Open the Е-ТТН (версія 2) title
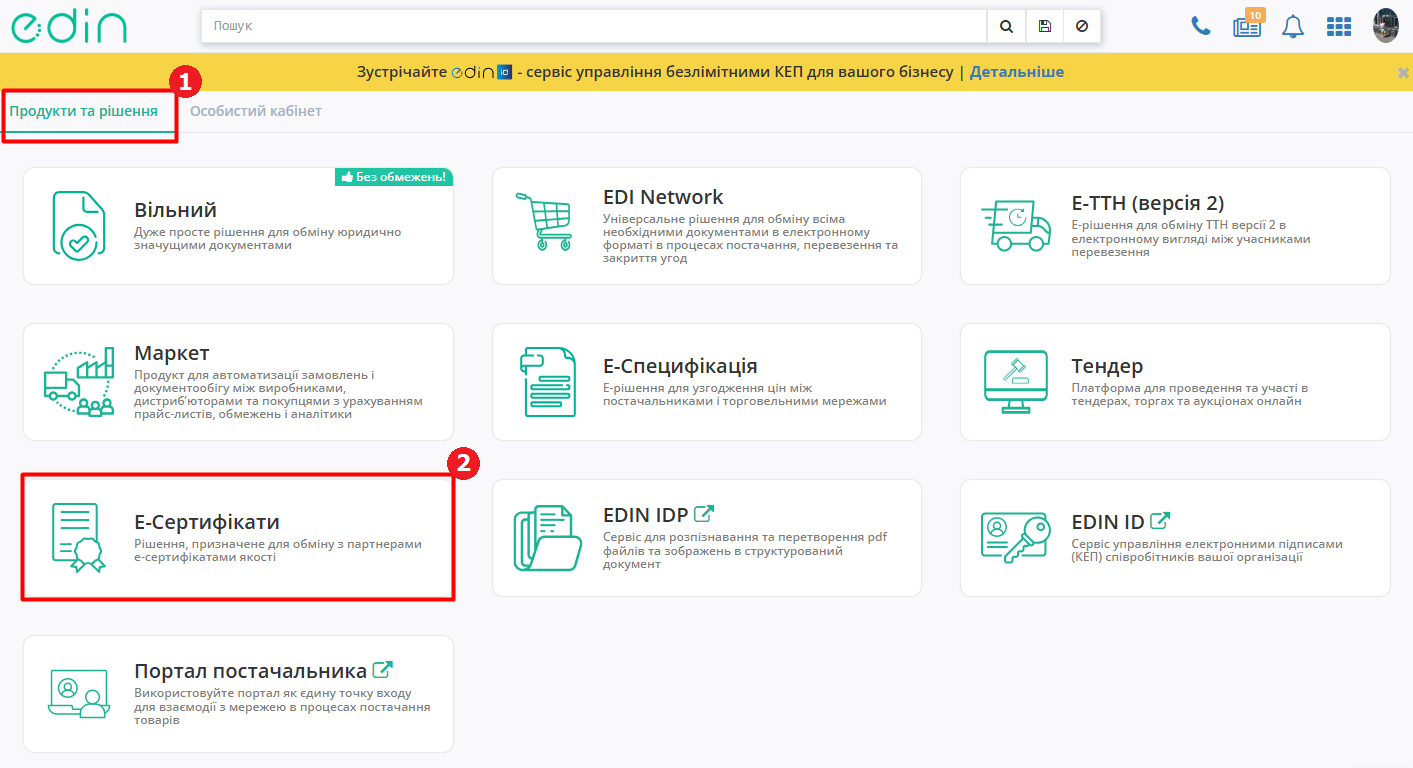 1147,203
